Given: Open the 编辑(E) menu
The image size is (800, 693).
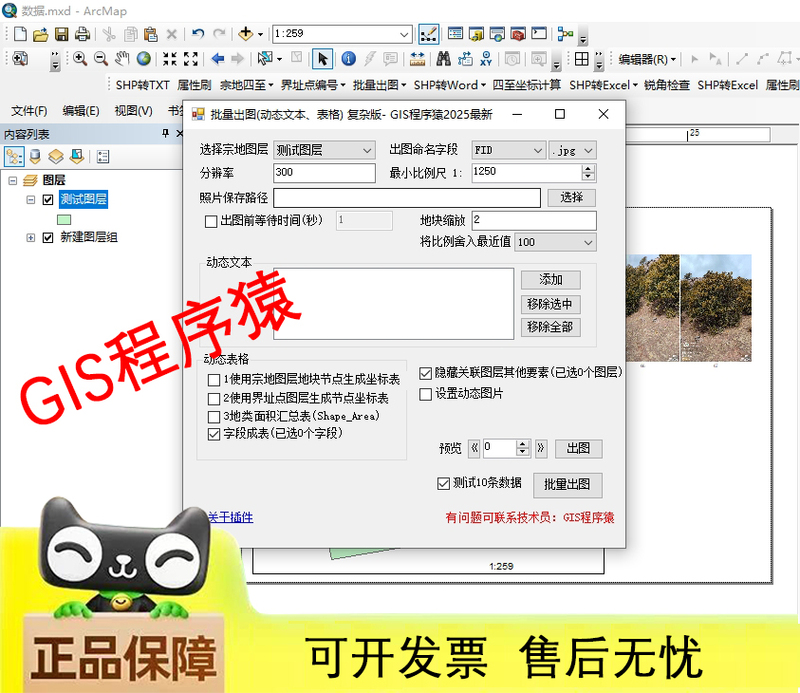Looking at the screenshot, I should 81,111.
